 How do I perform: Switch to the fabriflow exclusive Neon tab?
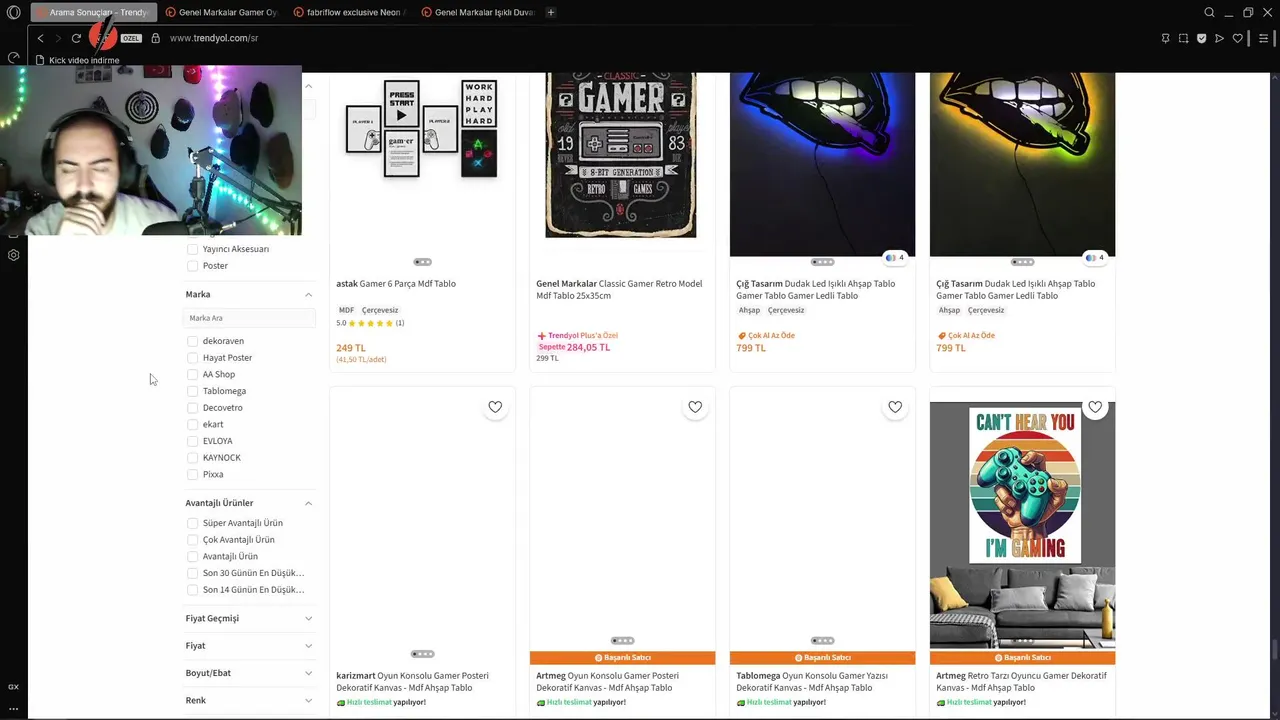(x=349, y=12)
